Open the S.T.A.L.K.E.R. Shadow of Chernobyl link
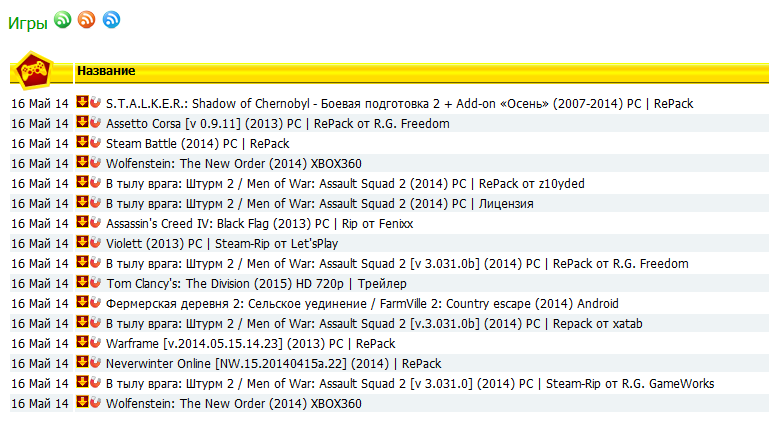This screenshot has width=769, height=423. coord(399,104)
